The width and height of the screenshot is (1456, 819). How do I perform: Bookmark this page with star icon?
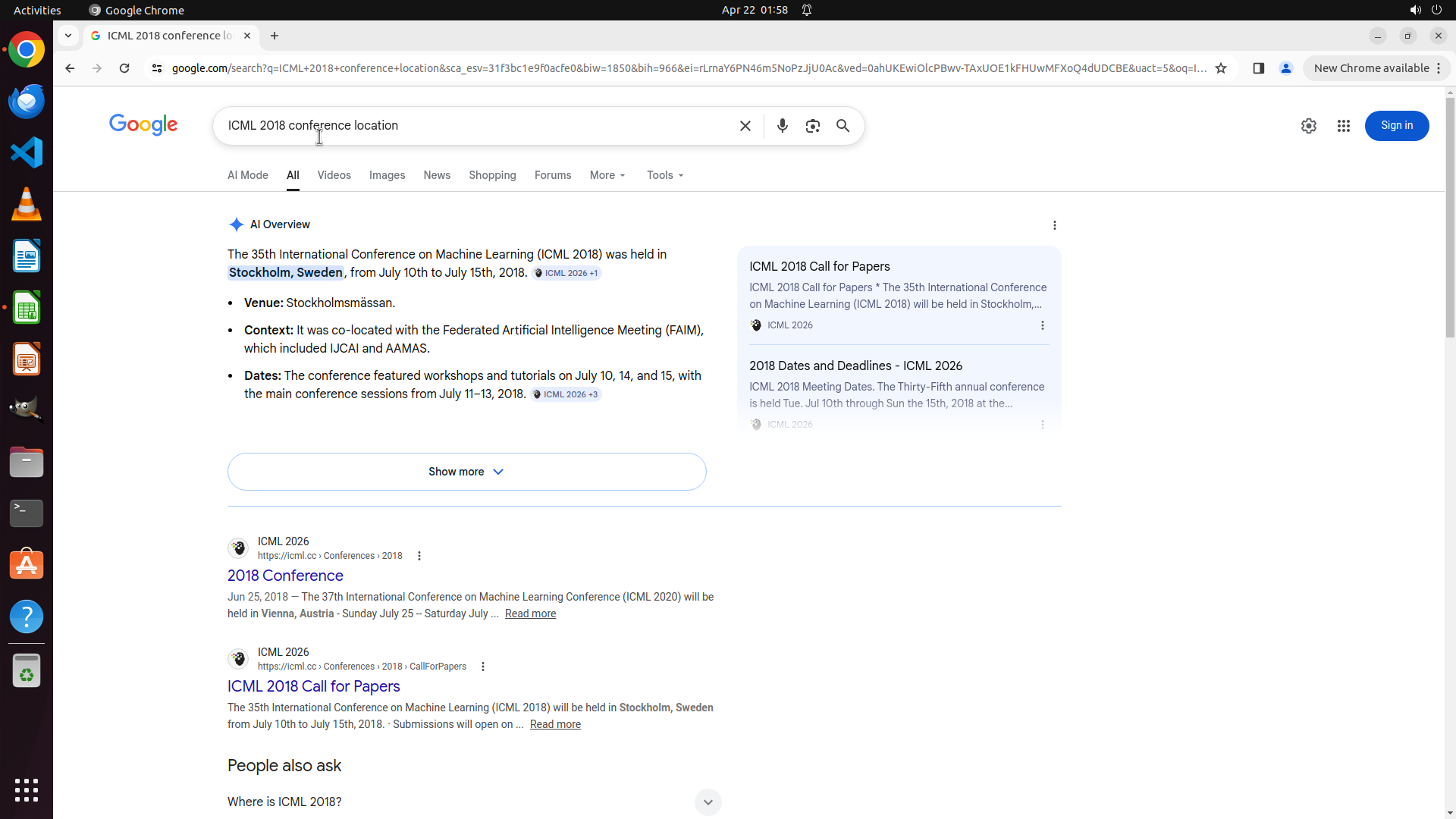click(1220, 68)
